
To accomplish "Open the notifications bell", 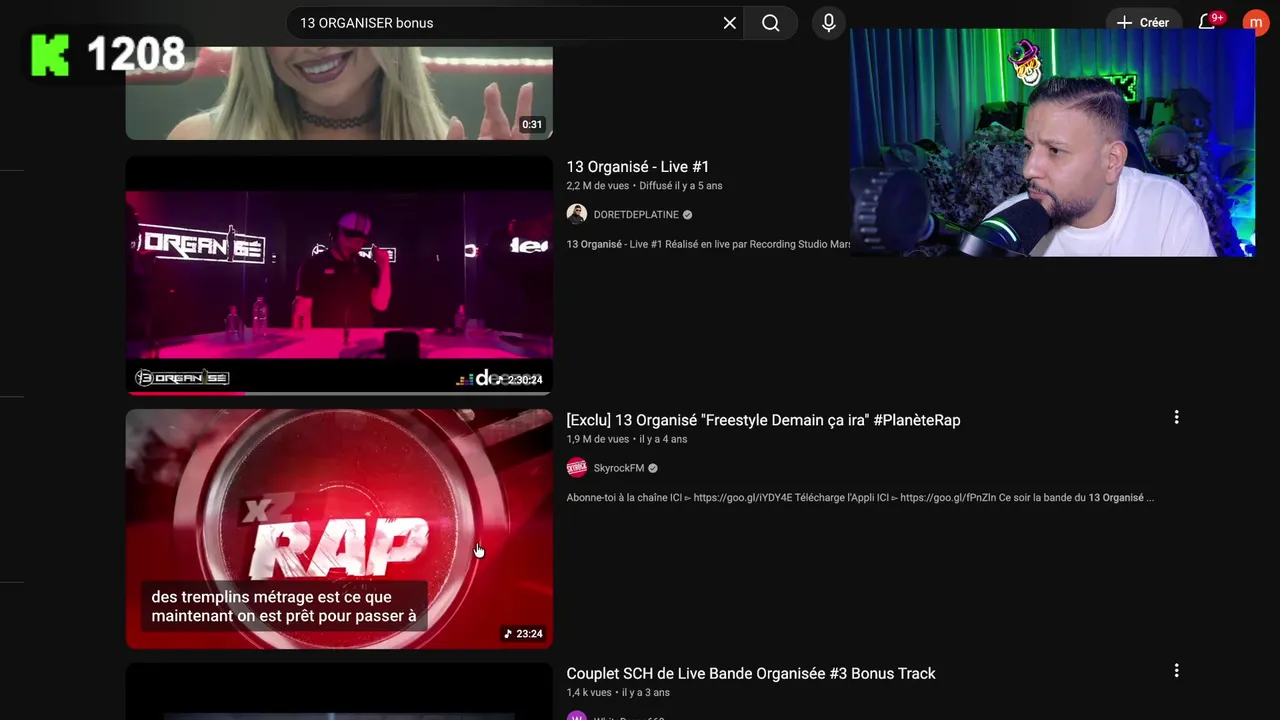I will [x=1207, y=23].
